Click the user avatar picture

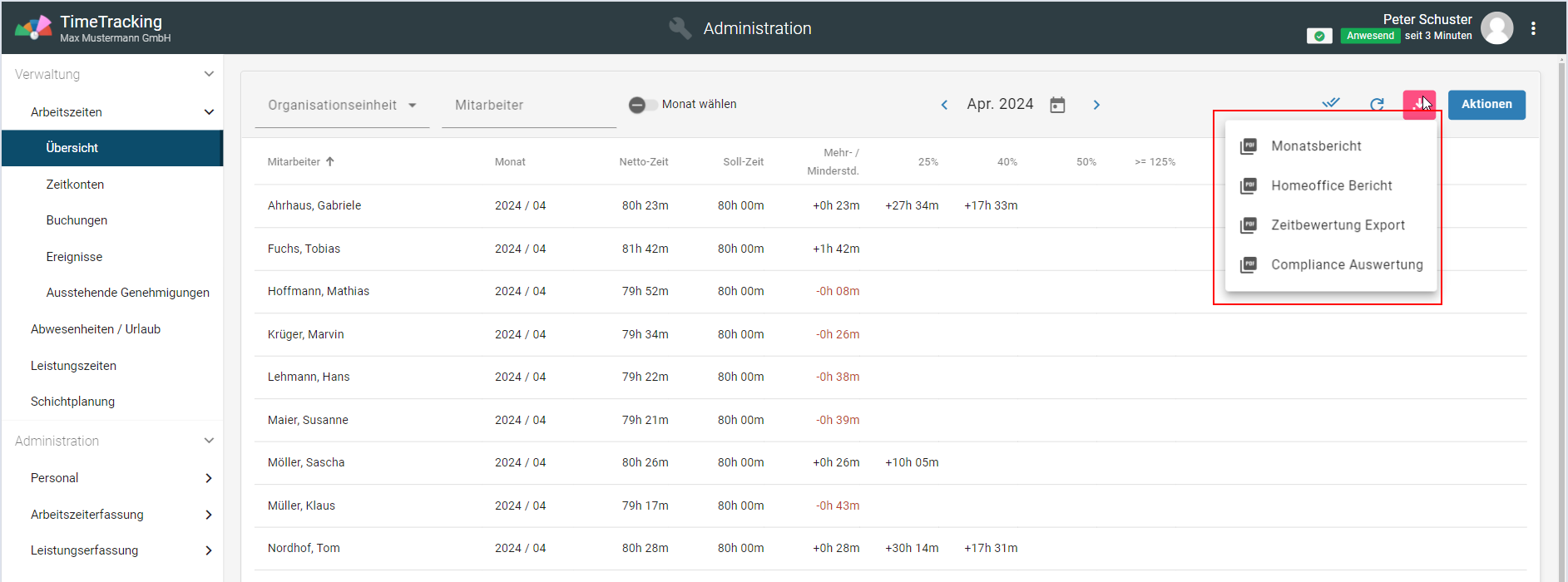[x=1496, y=28]
